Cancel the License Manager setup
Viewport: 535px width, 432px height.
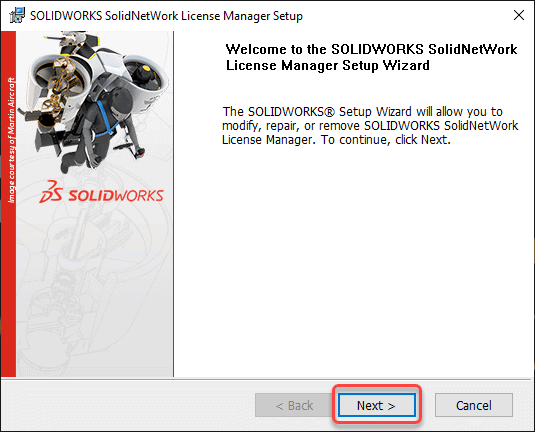[474, 405]
